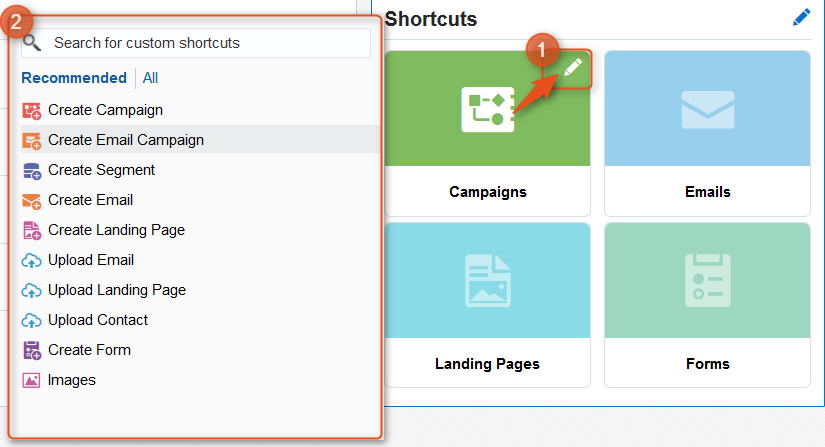Click the pencil edit icon on Campaigns tile
Screen dimensions: 825x447
pyautogui.click(x=572, y=67)
